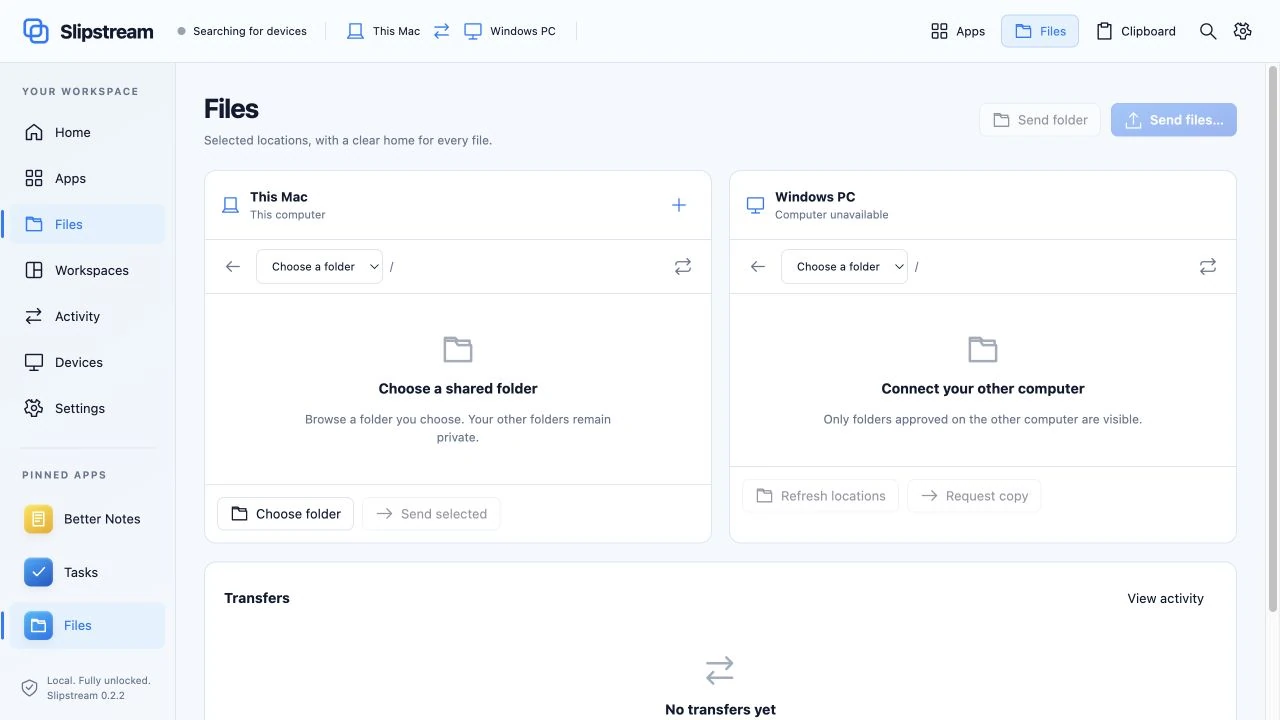This screenshot has width=1280, height=720.
Task: Go back in This Mac folder navigation
Action: pos(233,267)
